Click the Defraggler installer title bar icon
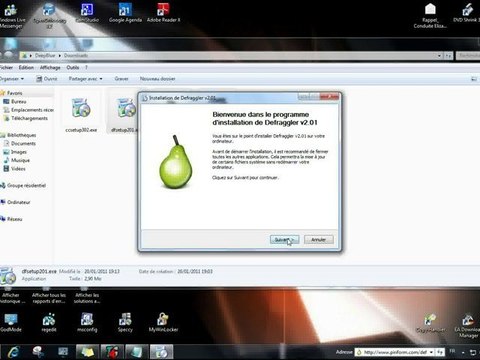Viewport: 480px width, 360px height. [x=144, y=98]
